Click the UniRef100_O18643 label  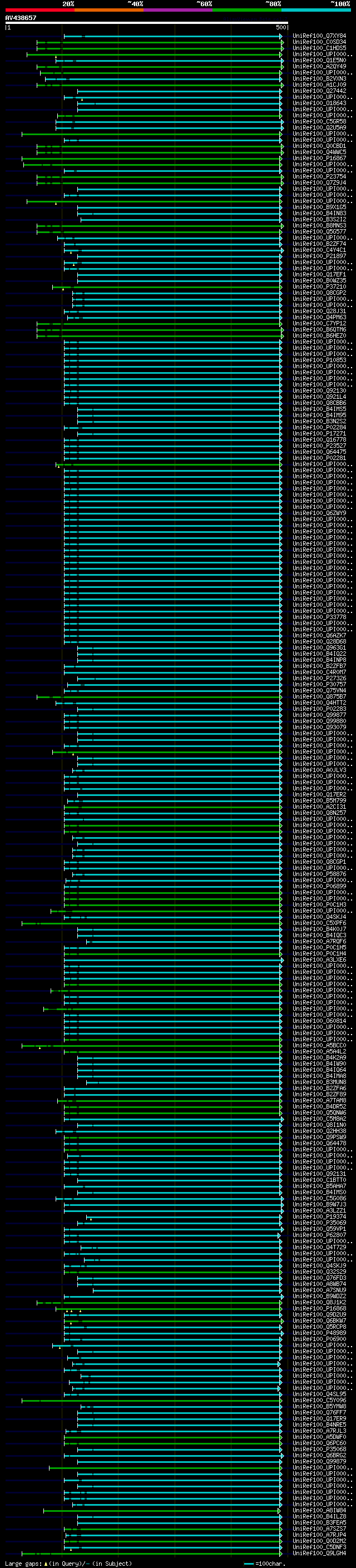point(319,103)
